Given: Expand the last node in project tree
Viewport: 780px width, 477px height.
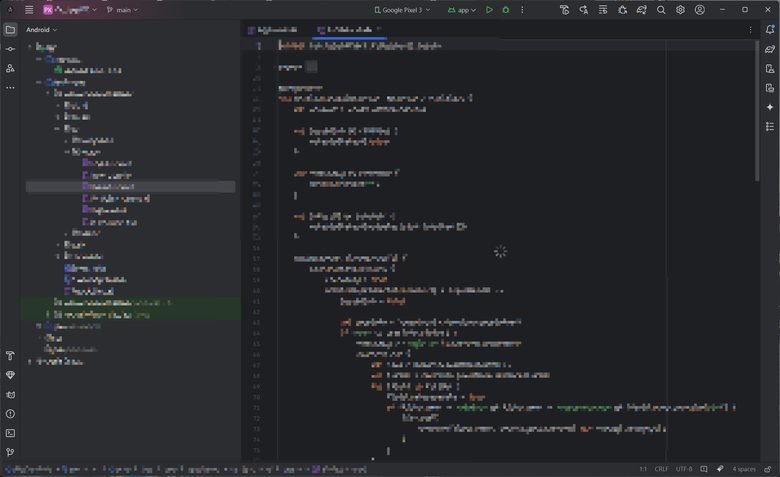Looking at the screenshot, I should point(30,362).
